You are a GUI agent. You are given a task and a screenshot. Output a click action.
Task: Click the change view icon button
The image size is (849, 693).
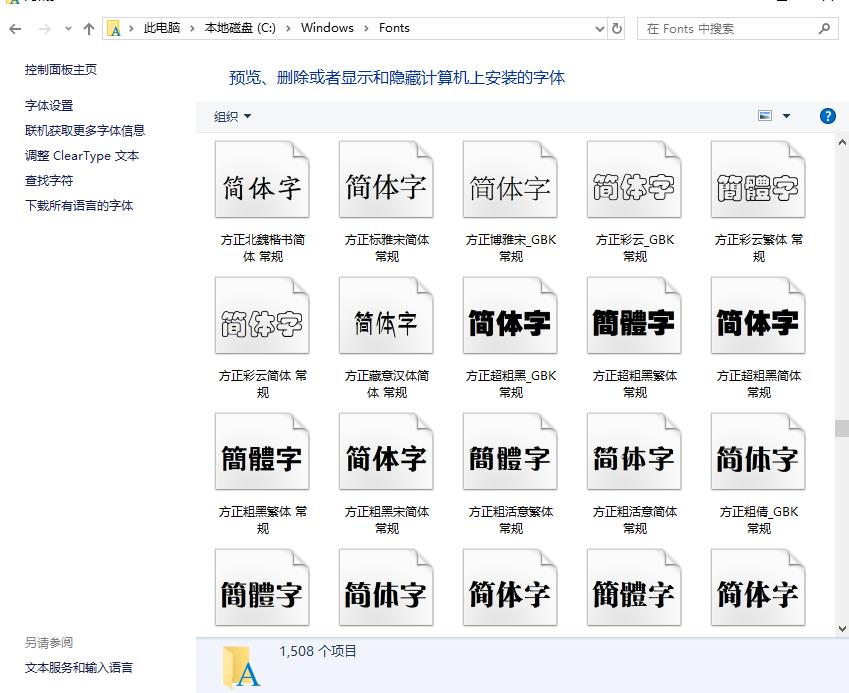(x=765, y=115)
